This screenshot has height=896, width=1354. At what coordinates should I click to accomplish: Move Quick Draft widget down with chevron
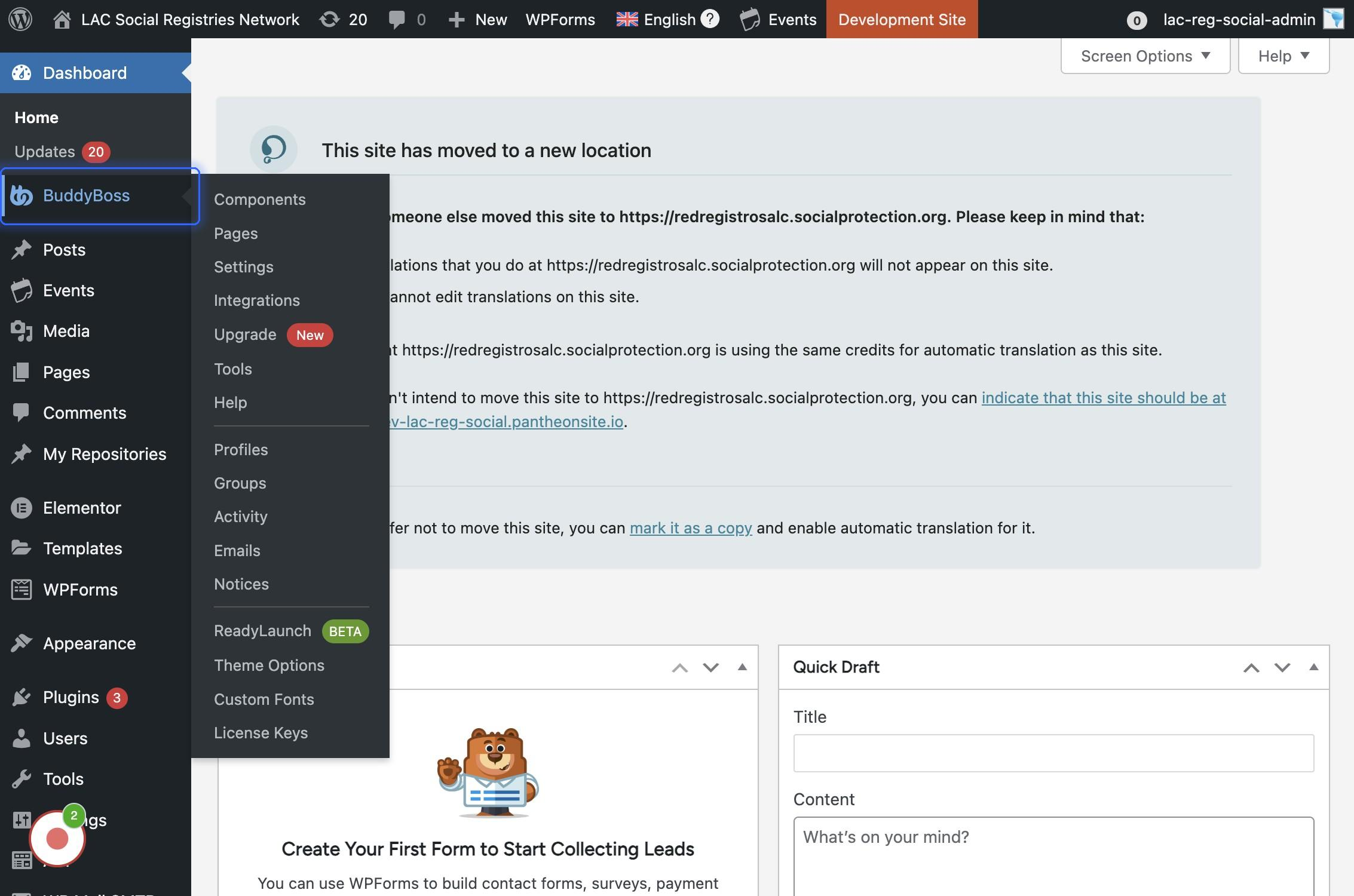click(x=1282, y=667)
